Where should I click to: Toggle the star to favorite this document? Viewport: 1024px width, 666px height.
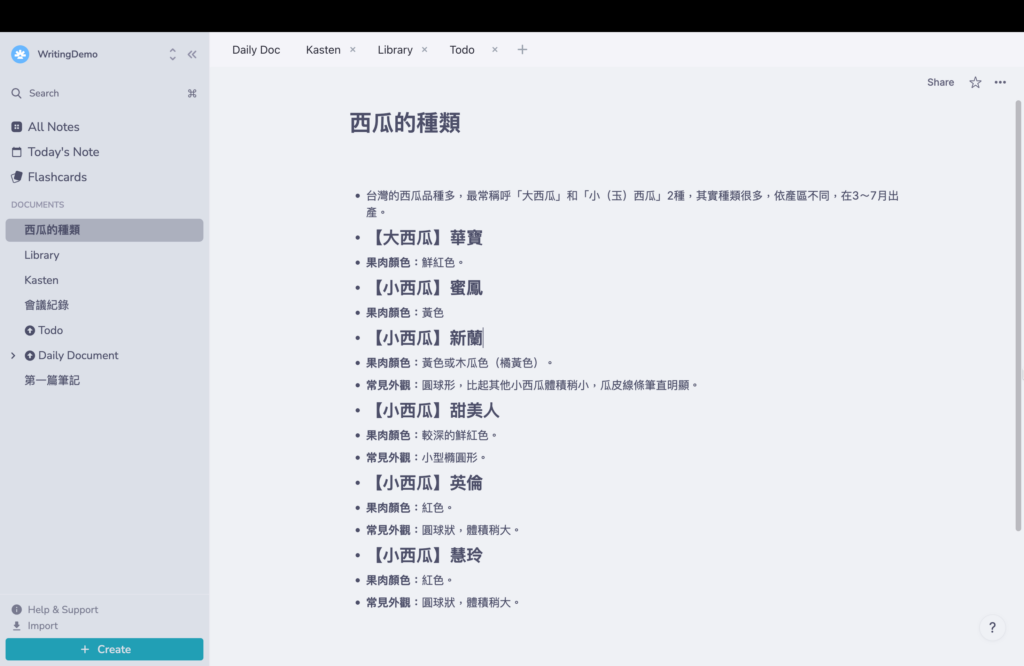pyautogui.click(x=975, y=82)
